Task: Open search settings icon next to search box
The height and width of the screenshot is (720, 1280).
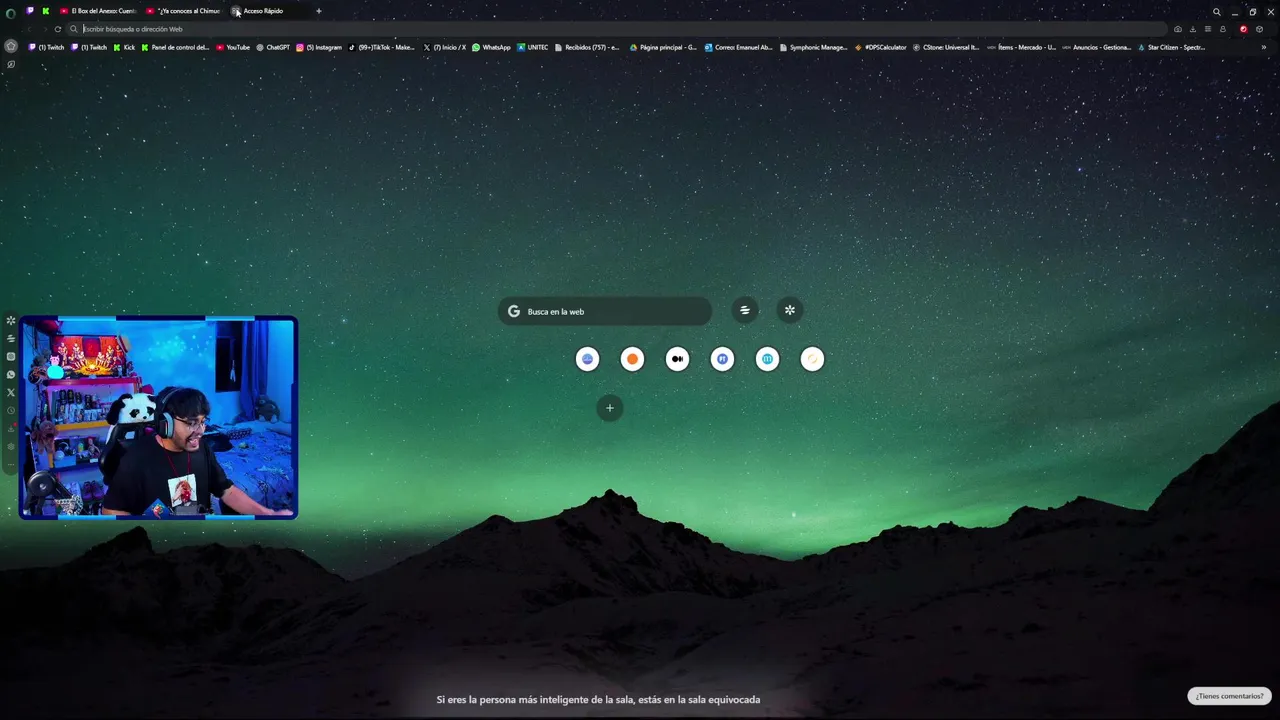Action: tap(744, 310)
